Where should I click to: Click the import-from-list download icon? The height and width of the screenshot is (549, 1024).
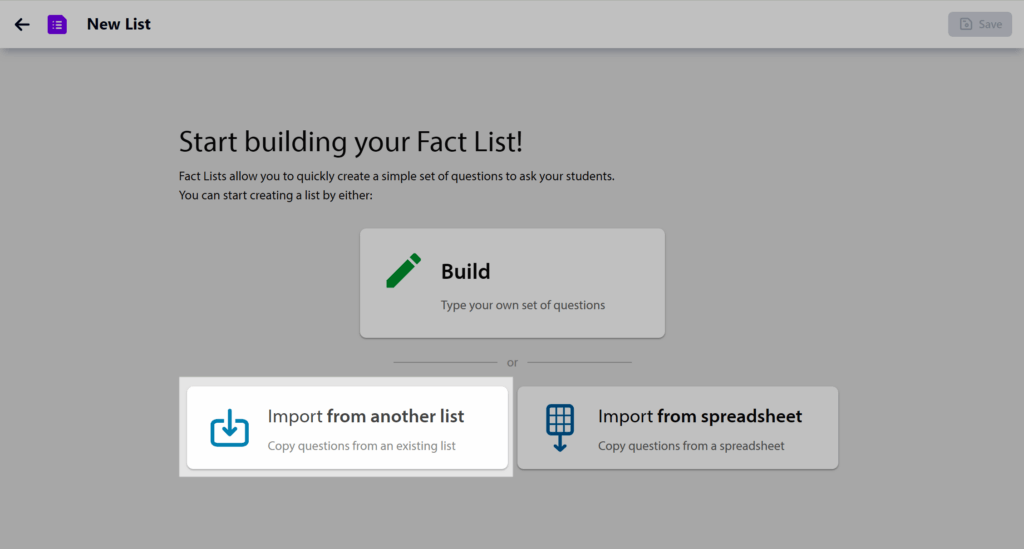pos(229,428)
